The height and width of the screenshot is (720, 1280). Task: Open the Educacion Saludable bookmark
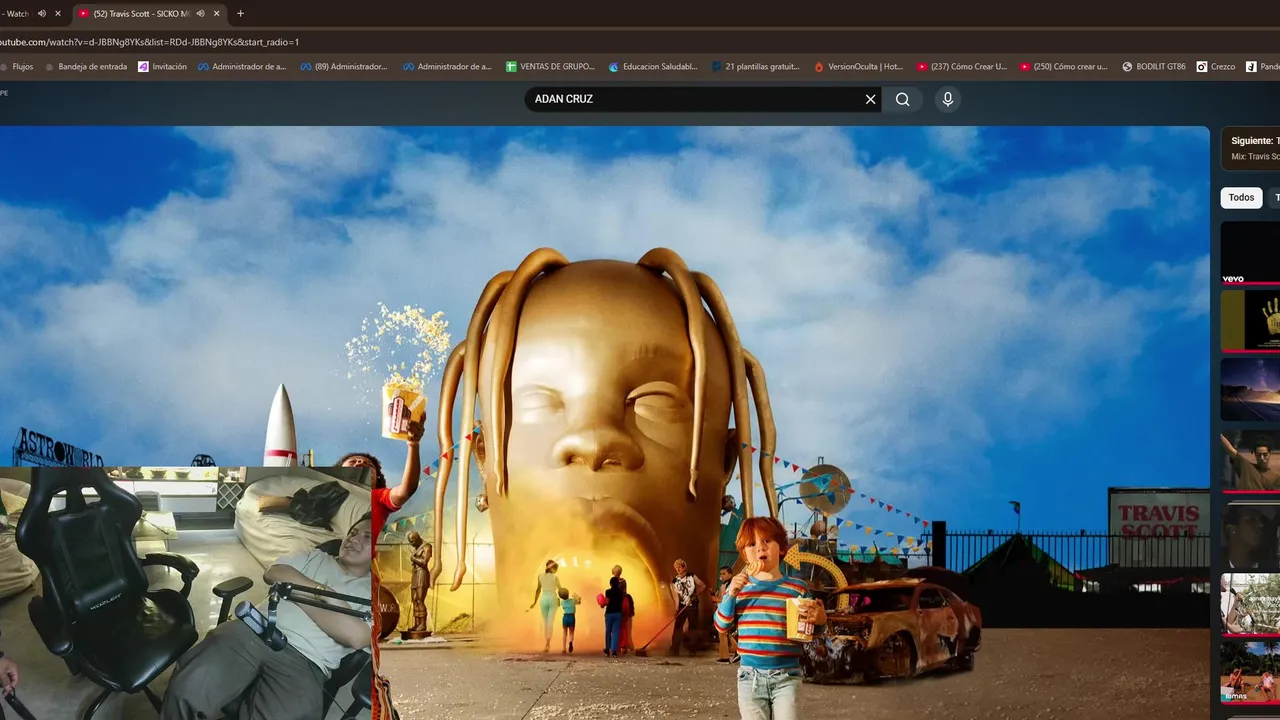coord(653,67)
